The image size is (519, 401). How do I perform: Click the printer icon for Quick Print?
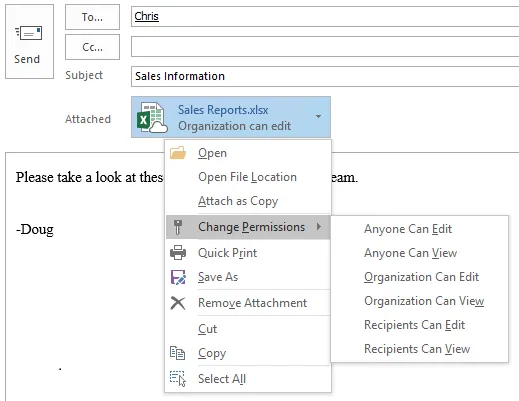tap(178, 252)
